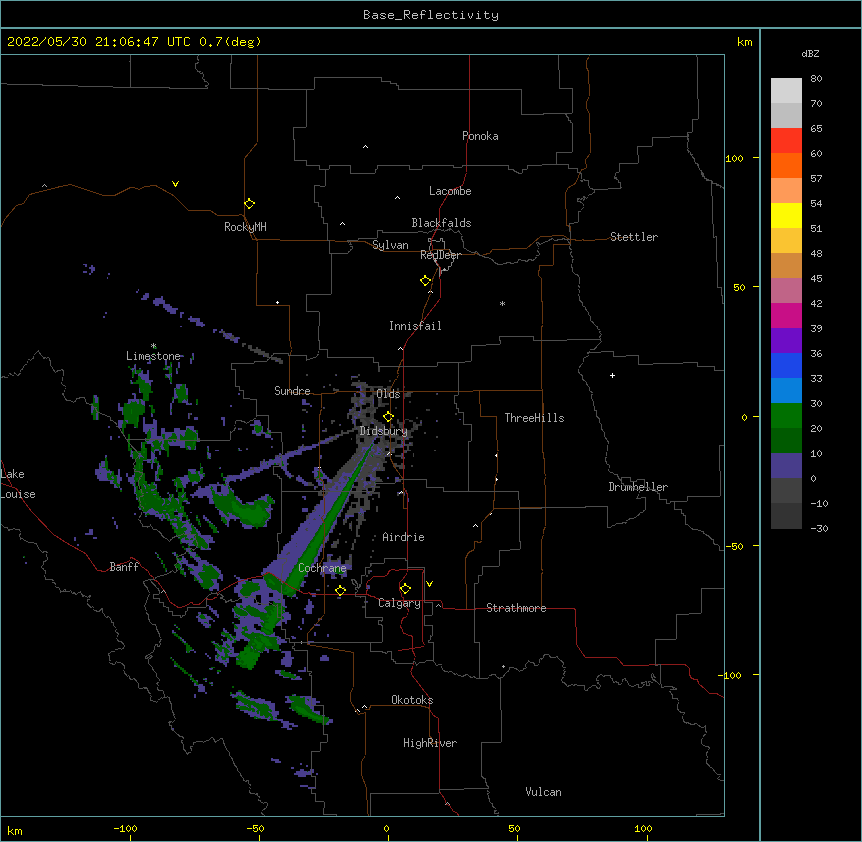Viewport: 862px width, 842px height.
Task: Click the ThreeHills town label
Action: pos(534,418)
